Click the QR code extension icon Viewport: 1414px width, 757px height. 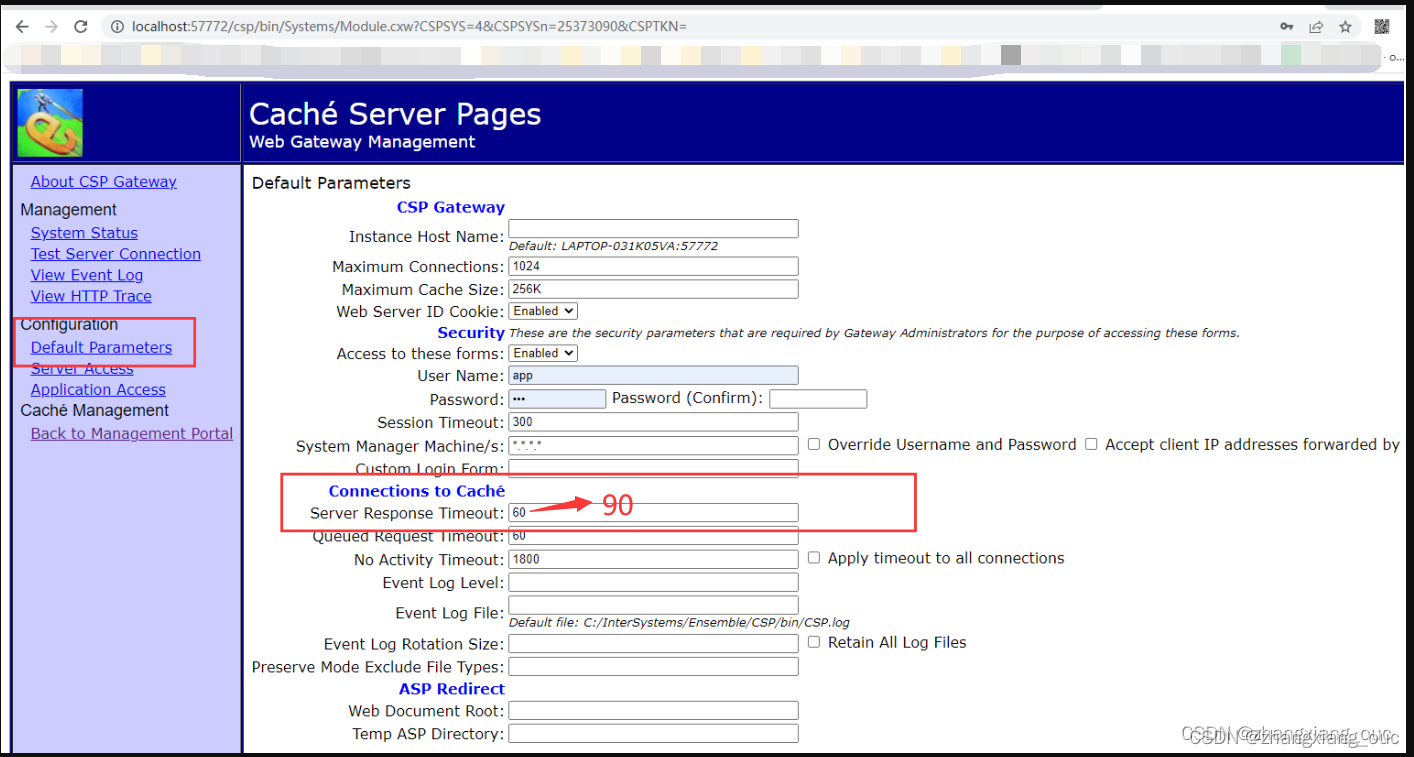(x=1381, y=26)
